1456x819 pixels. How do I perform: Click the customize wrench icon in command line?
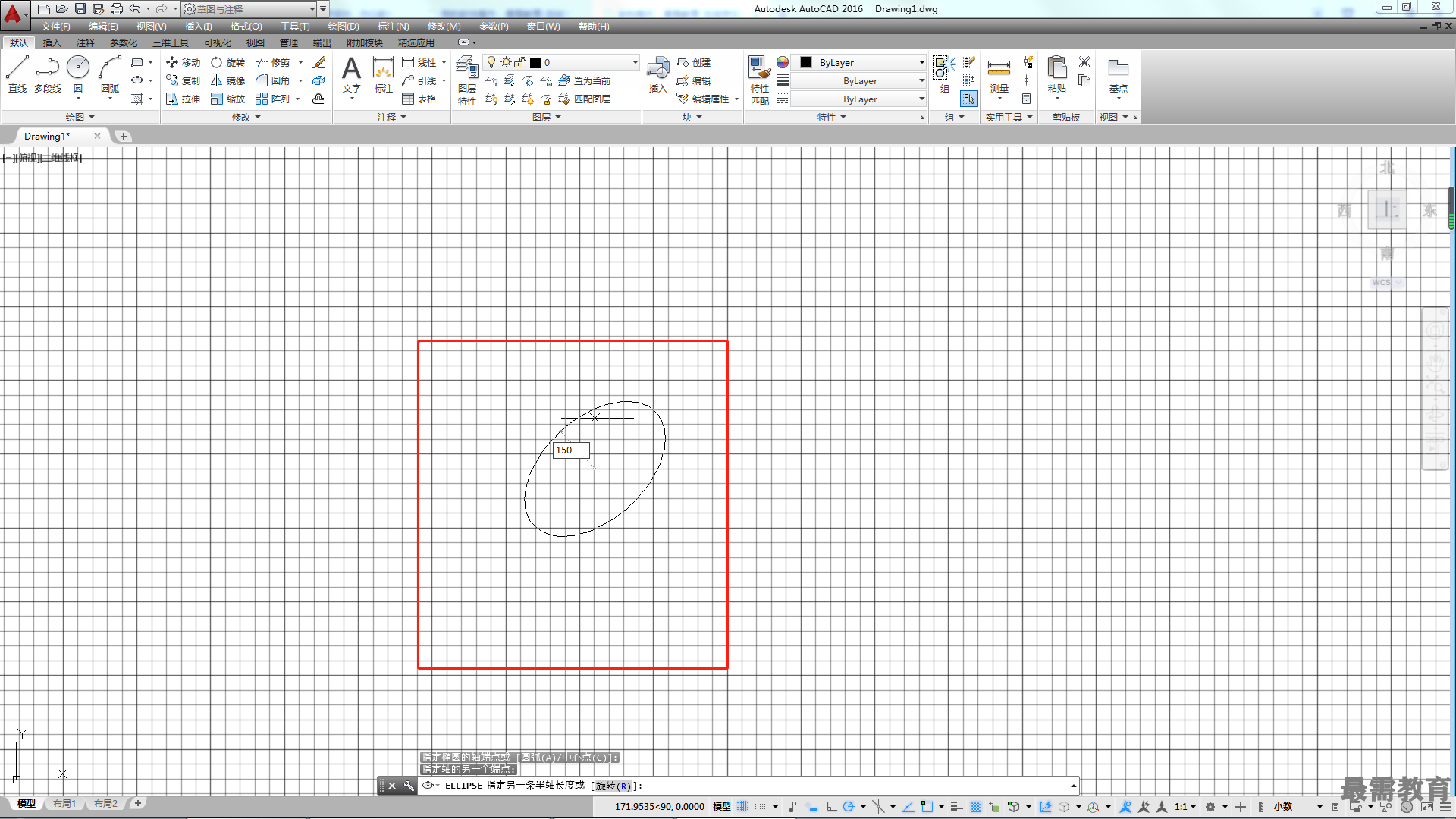409,786
